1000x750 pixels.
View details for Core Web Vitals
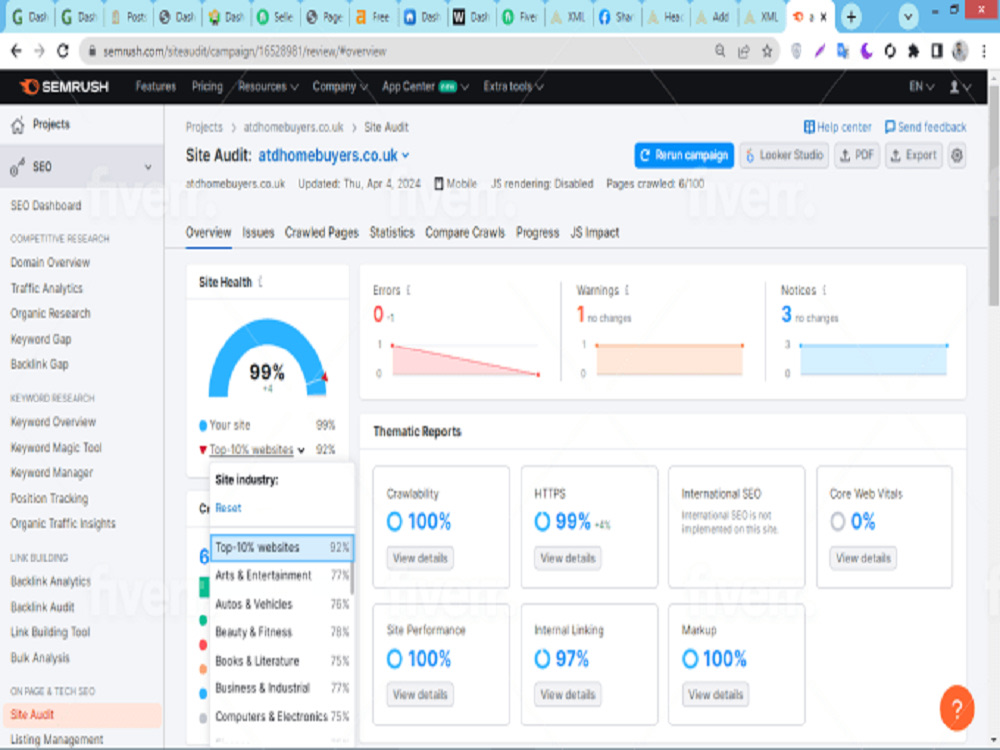(x=863, y=558)
